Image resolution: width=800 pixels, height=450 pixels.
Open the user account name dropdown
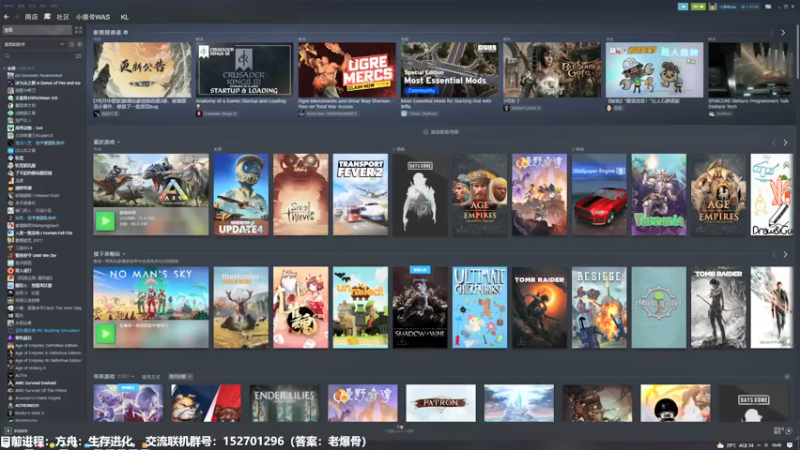pos(738,7)
